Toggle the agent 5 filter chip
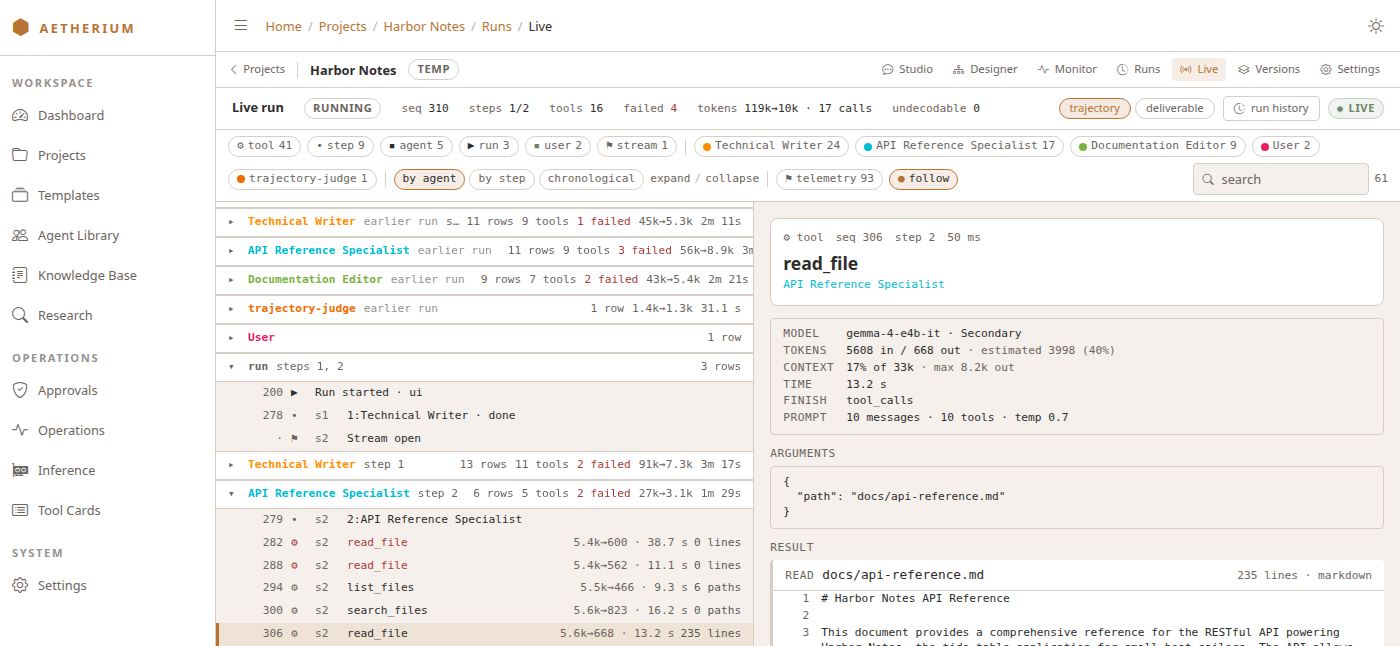1400x646 pixels. [x=416, y=146]
